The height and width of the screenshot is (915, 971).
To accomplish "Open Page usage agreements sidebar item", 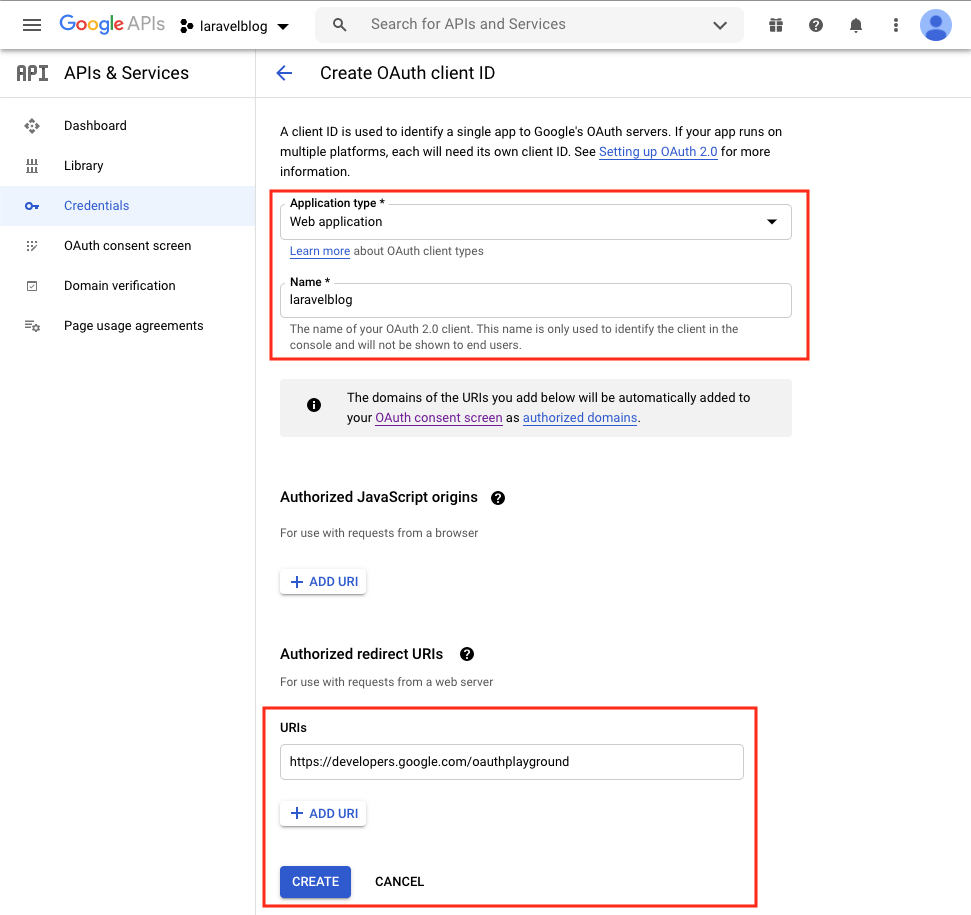I will (x=128, y=326).
